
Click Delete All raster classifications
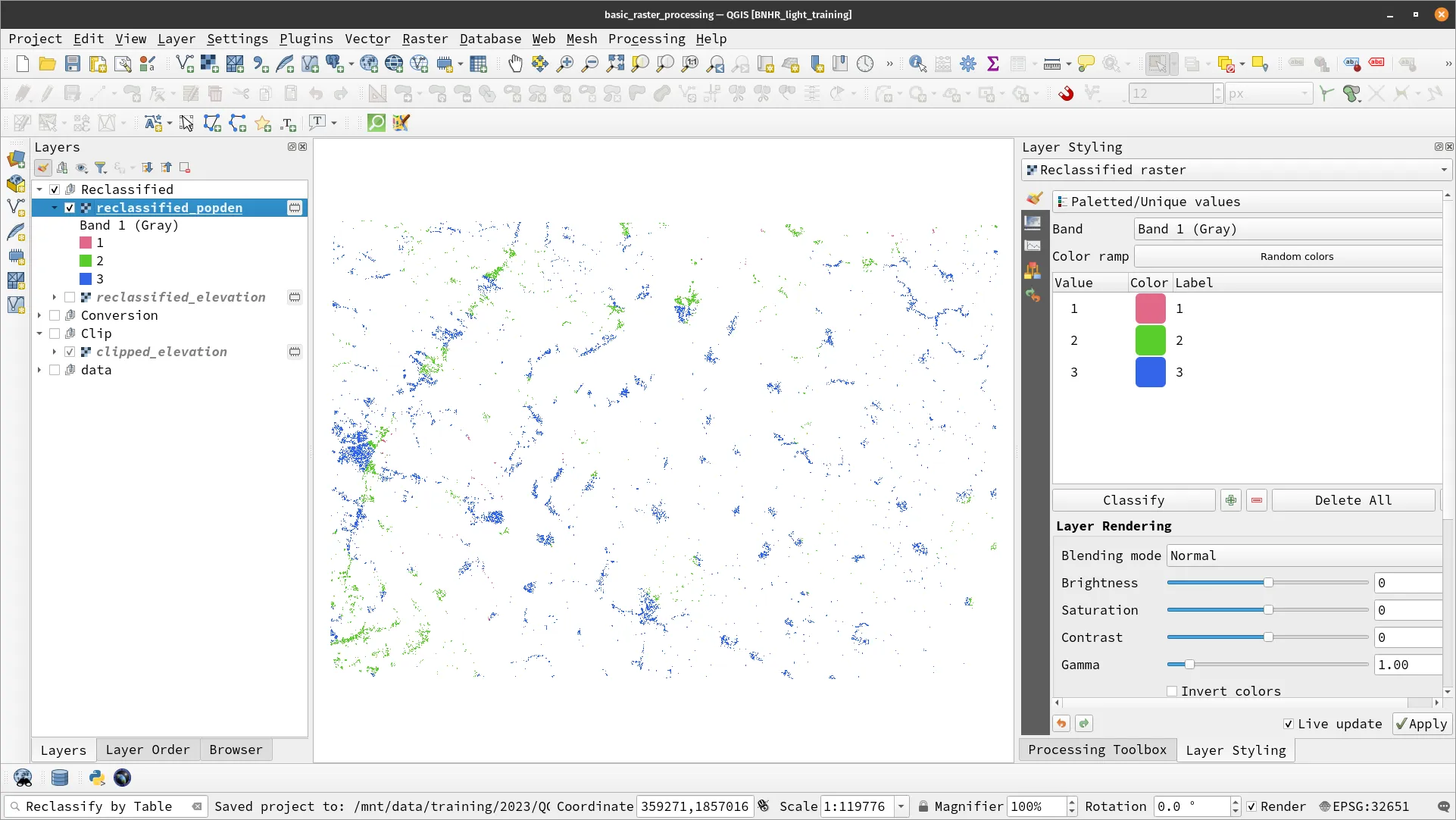pyautogui.click(x=1352, y=500)
